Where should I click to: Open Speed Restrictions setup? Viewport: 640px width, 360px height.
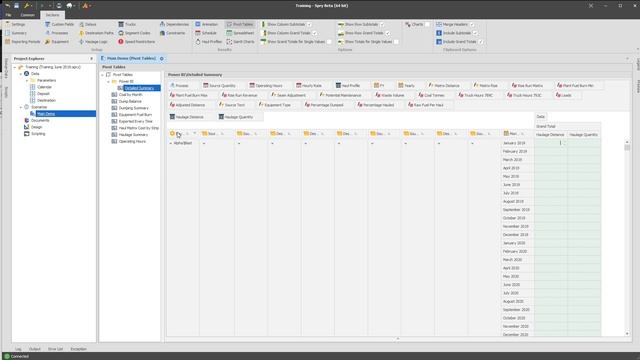[137, 42]
